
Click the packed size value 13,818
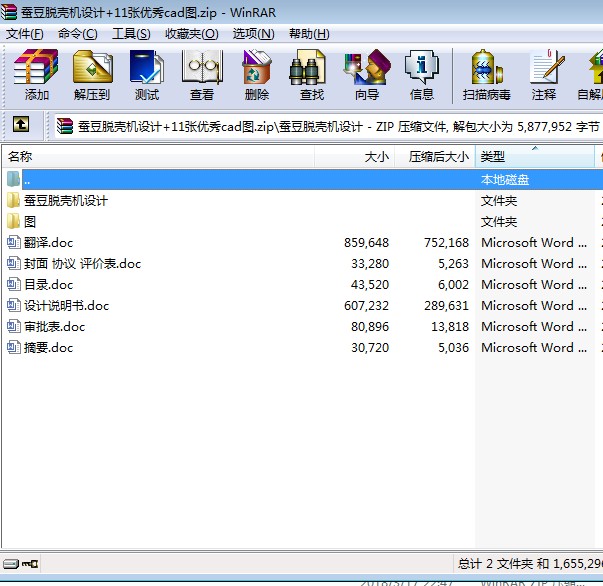click(450, 327)
